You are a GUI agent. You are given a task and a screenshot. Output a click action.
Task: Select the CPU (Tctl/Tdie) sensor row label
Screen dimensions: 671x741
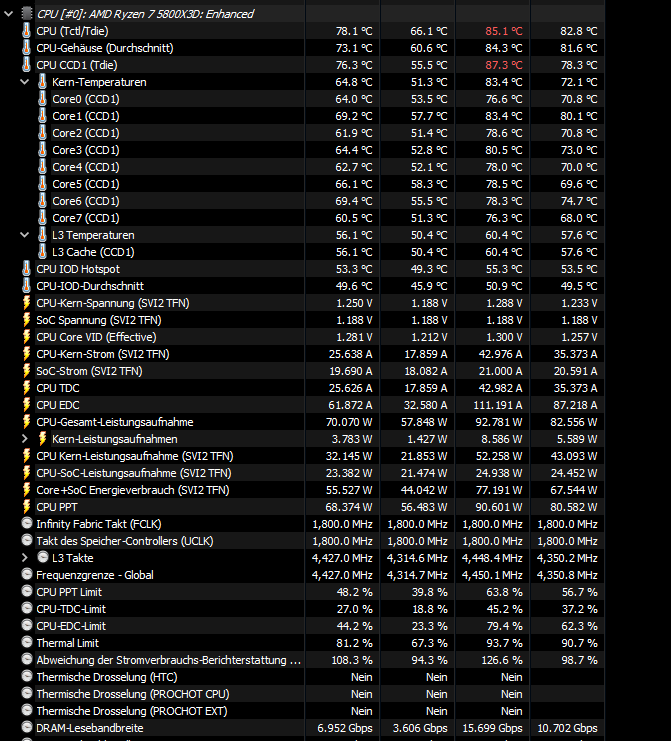point(72,31)
